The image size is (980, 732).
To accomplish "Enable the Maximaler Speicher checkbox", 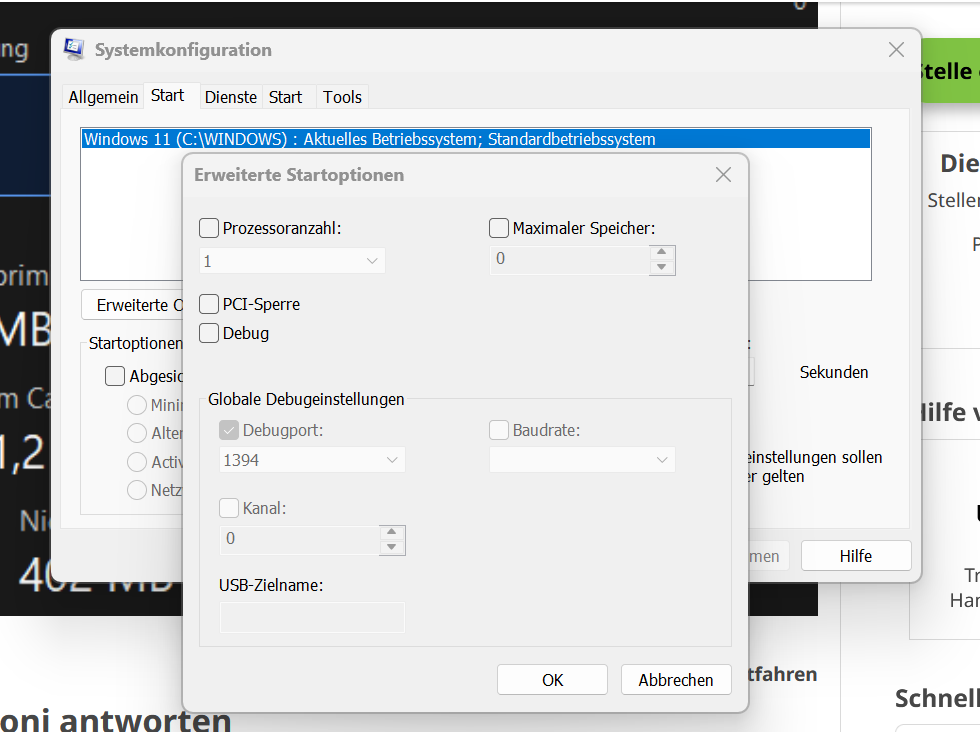I will pos(499,228).
